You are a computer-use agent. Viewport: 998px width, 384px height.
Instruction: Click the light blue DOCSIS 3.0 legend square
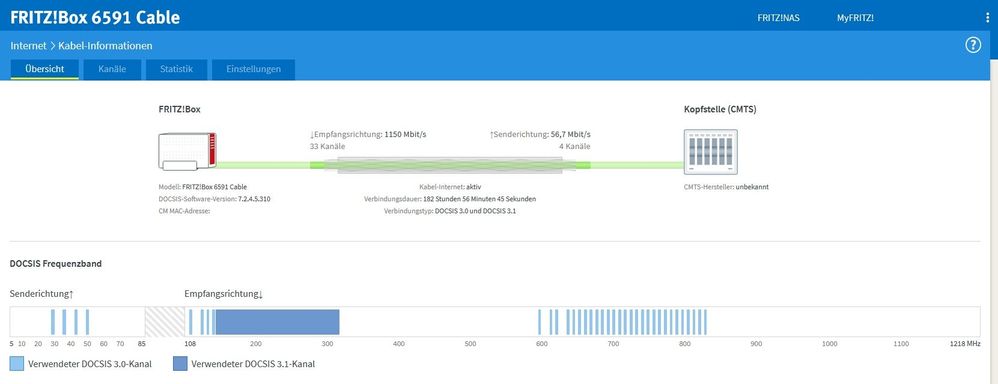(17, 364)
